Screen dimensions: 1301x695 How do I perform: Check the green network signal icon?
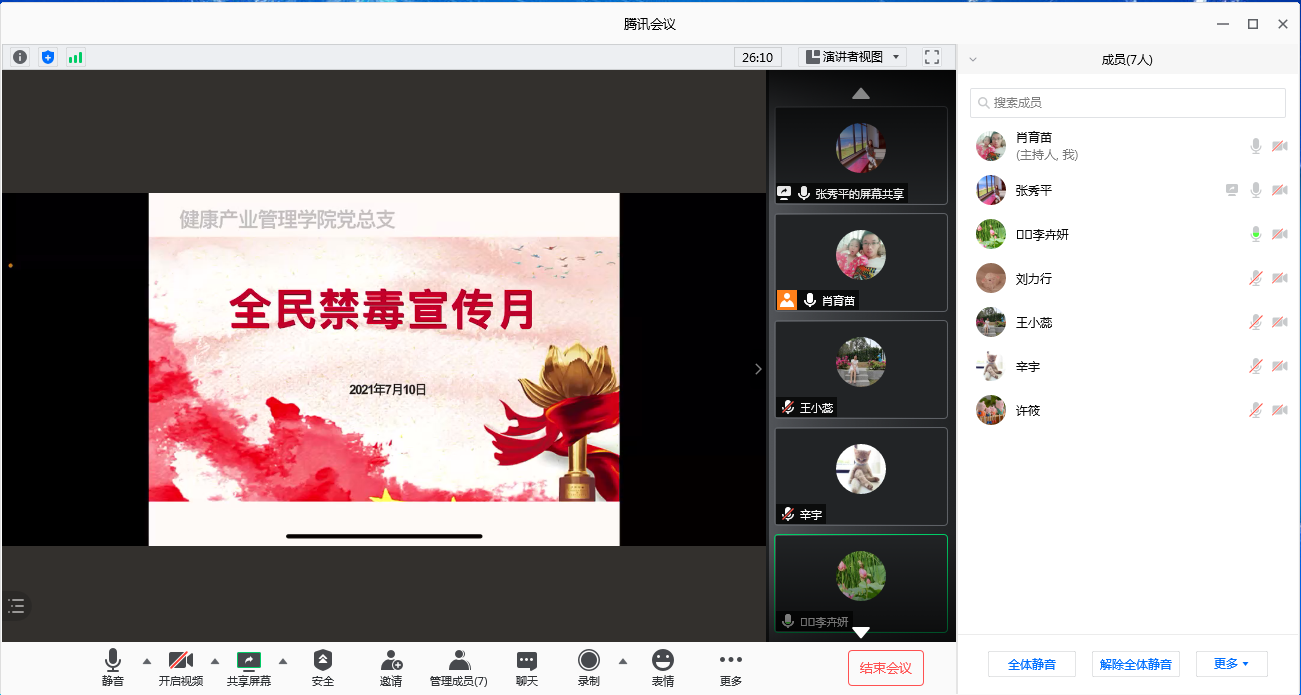click(x=75, y=57)
